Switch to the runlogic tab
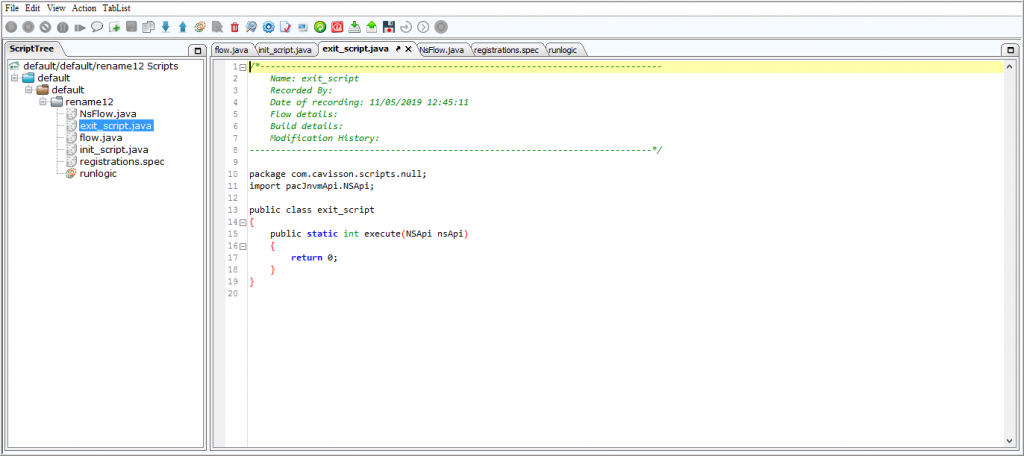1024x456 pixels. point(564,50)
